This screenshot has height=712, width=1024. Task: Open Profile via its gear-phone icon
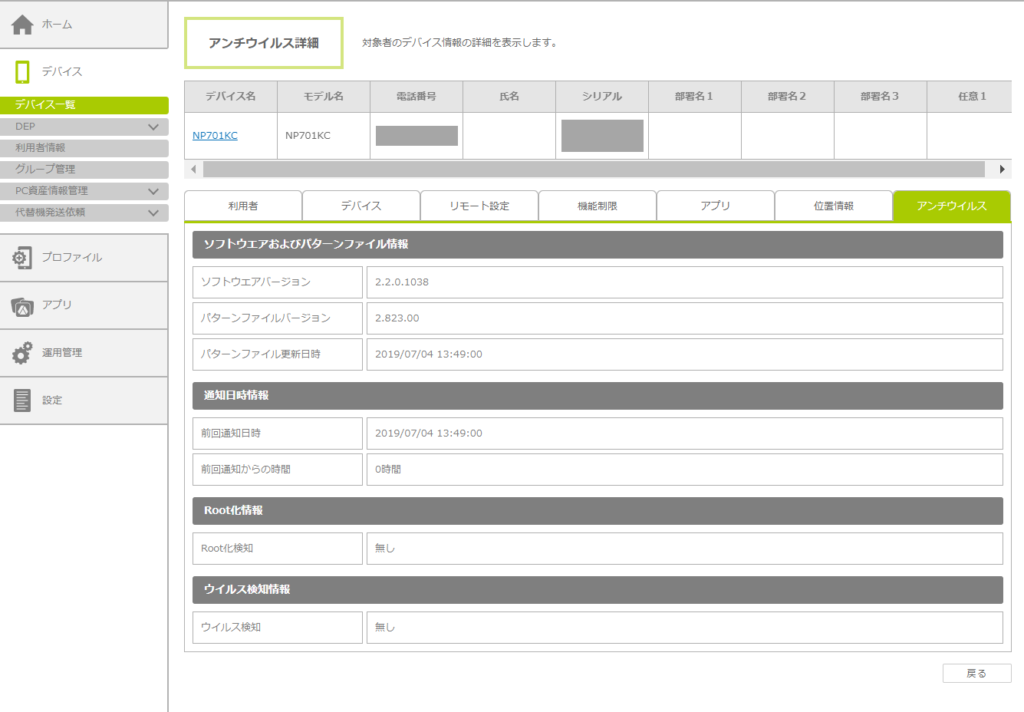[22, 258]
